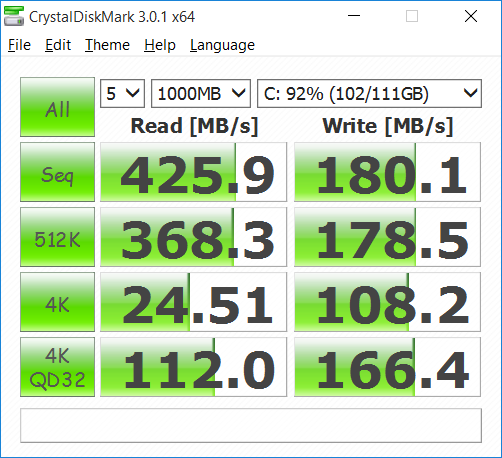Click the empty comment field at the bottom

251,426
